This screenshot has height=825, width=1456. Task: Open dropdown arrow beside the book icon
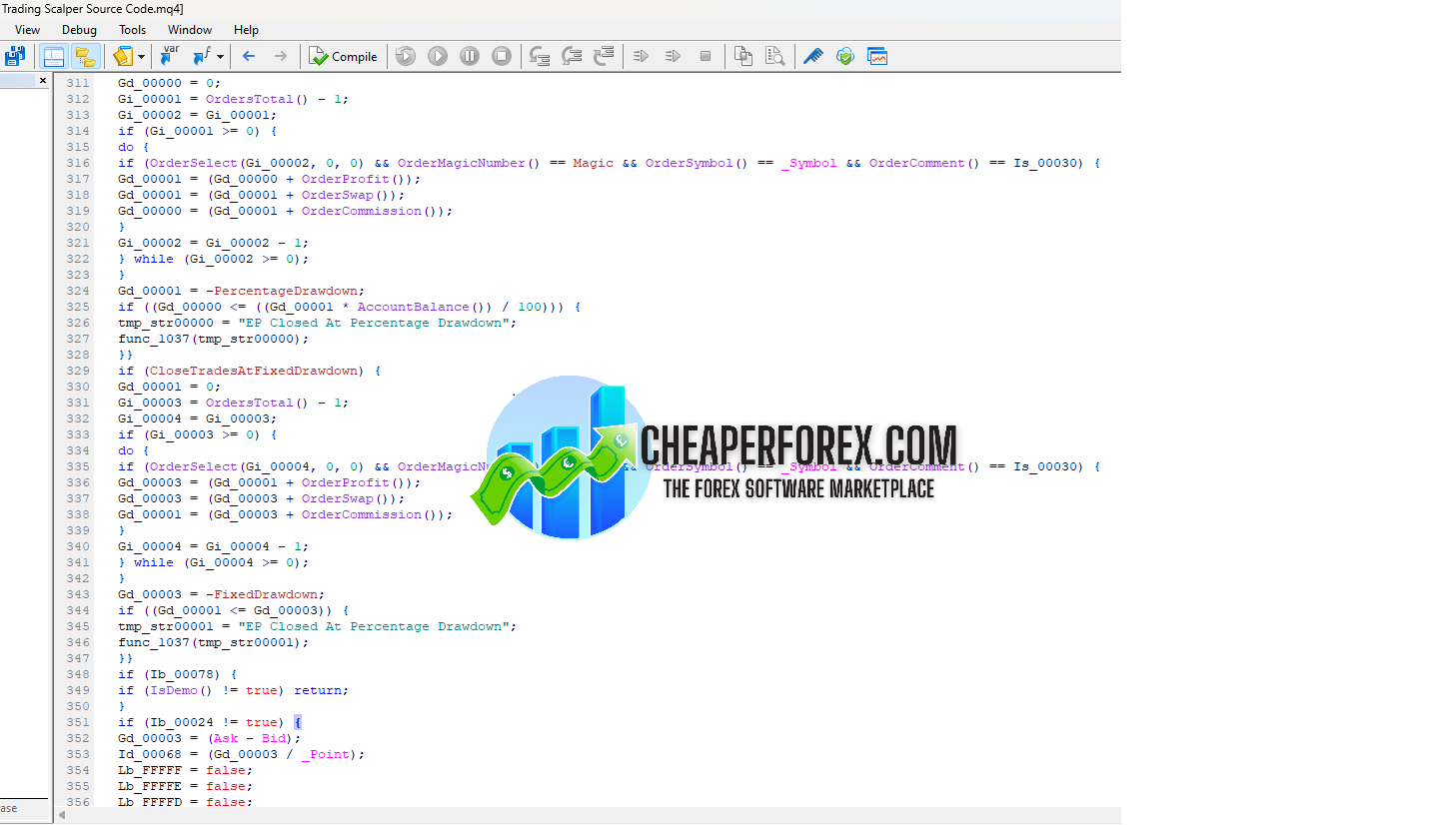coord(141,57)
